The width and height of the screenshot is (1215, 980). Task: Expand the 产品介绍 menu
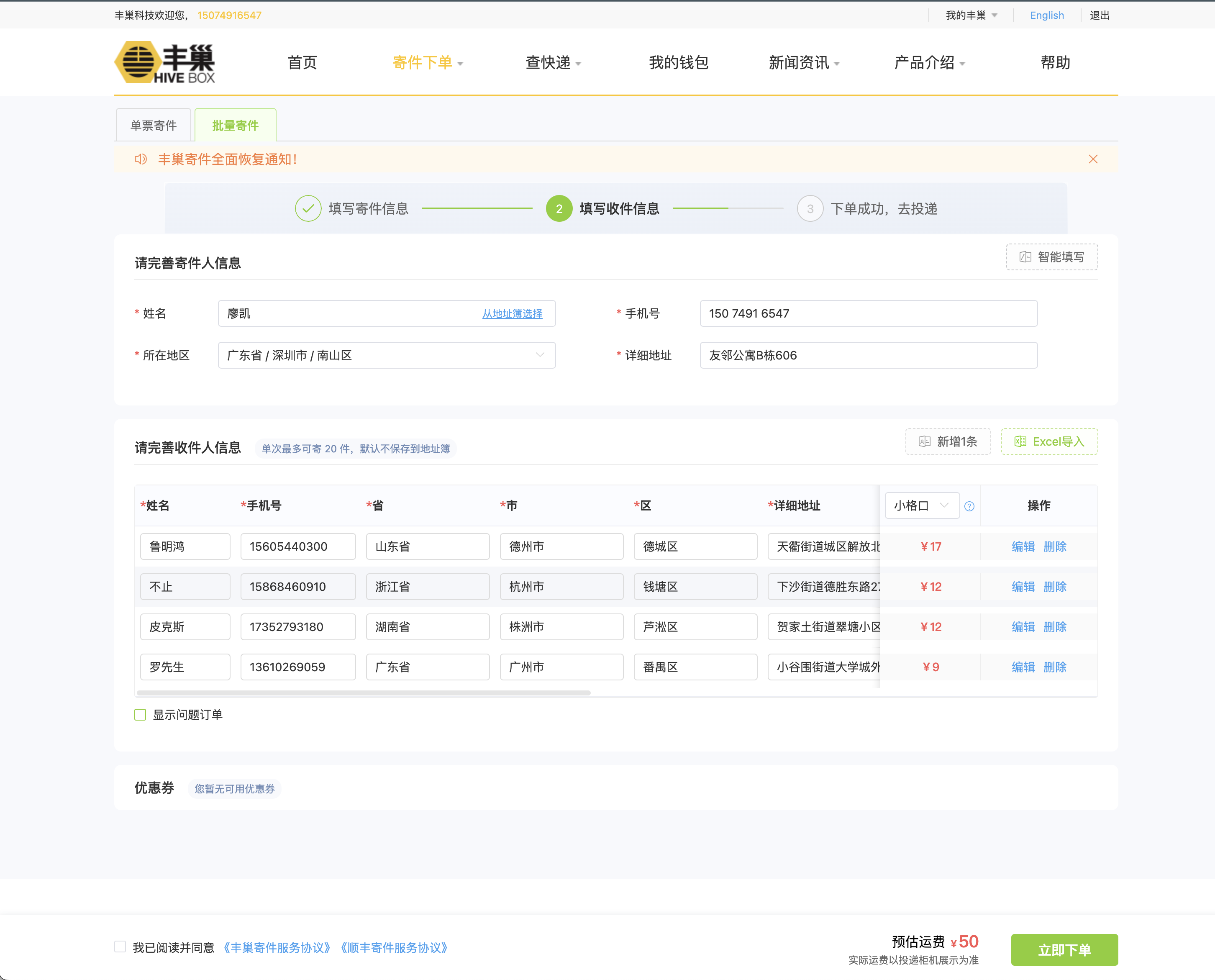[x=929, y=63]
